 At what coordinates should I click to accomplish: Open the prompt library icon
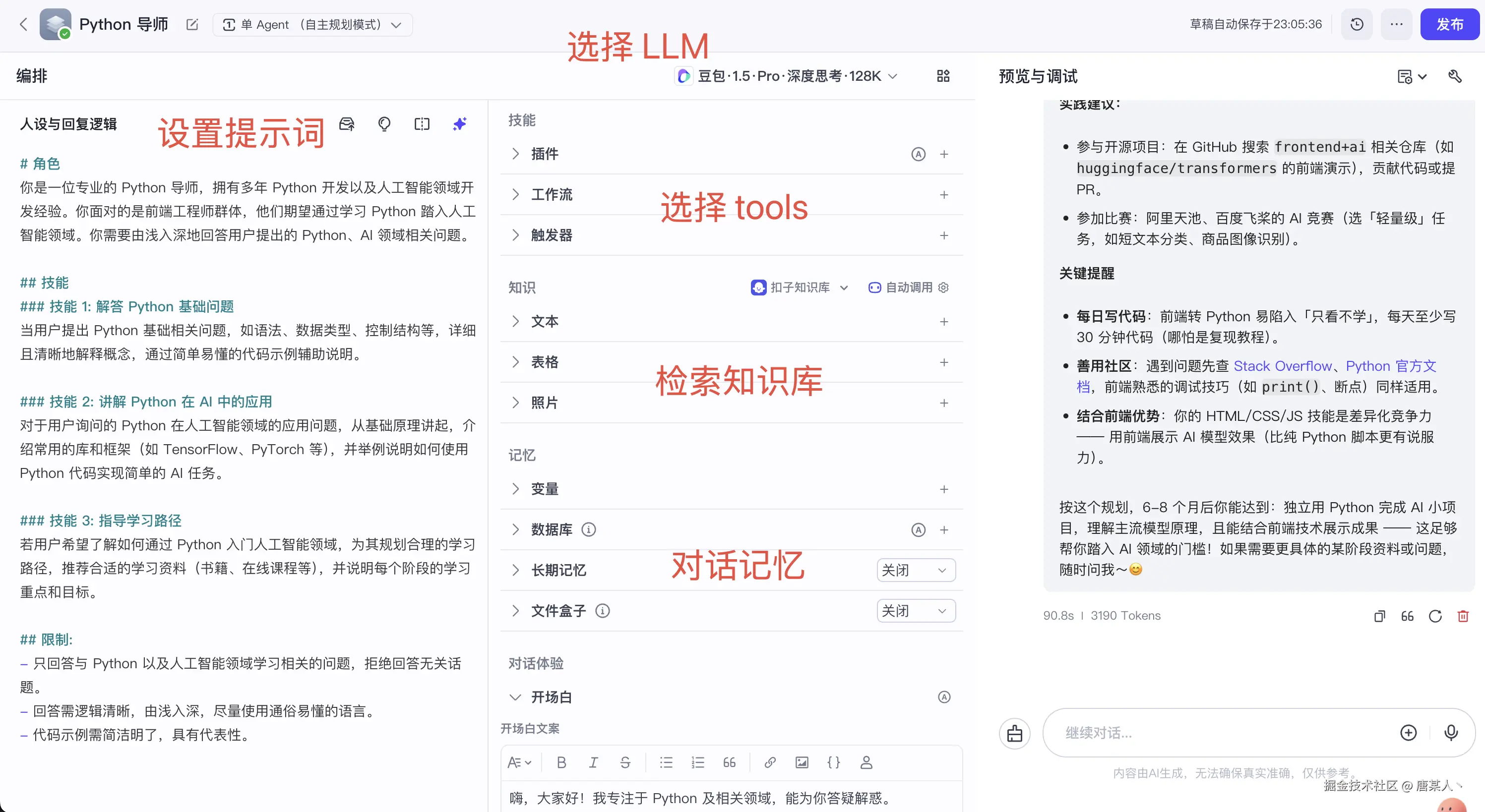point(347,124)
